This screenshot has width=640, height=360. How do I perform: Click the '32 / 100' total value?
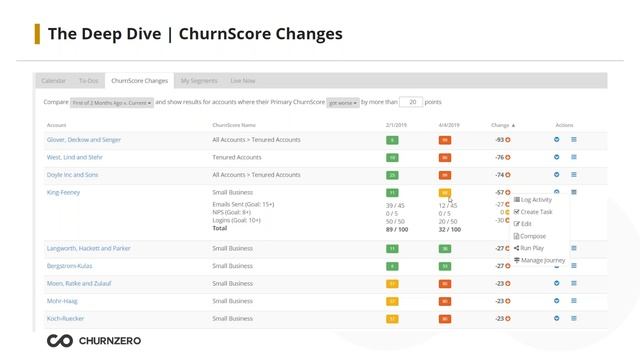pos(450,230)
